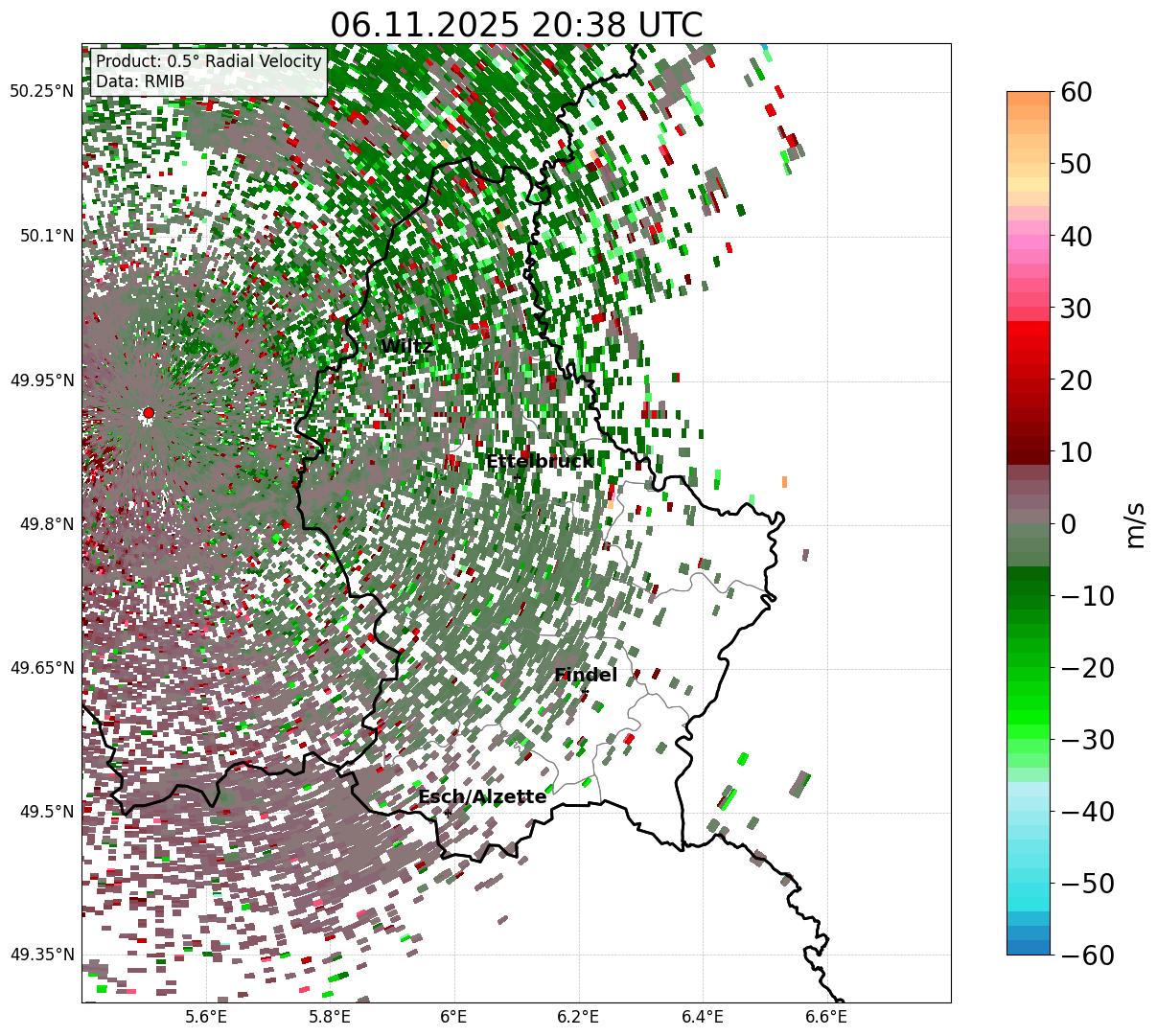Click the "Data: RMIB" label
Viewport: 1157px width, 1036px height.
pyautogui.click(x=140, y=82)
